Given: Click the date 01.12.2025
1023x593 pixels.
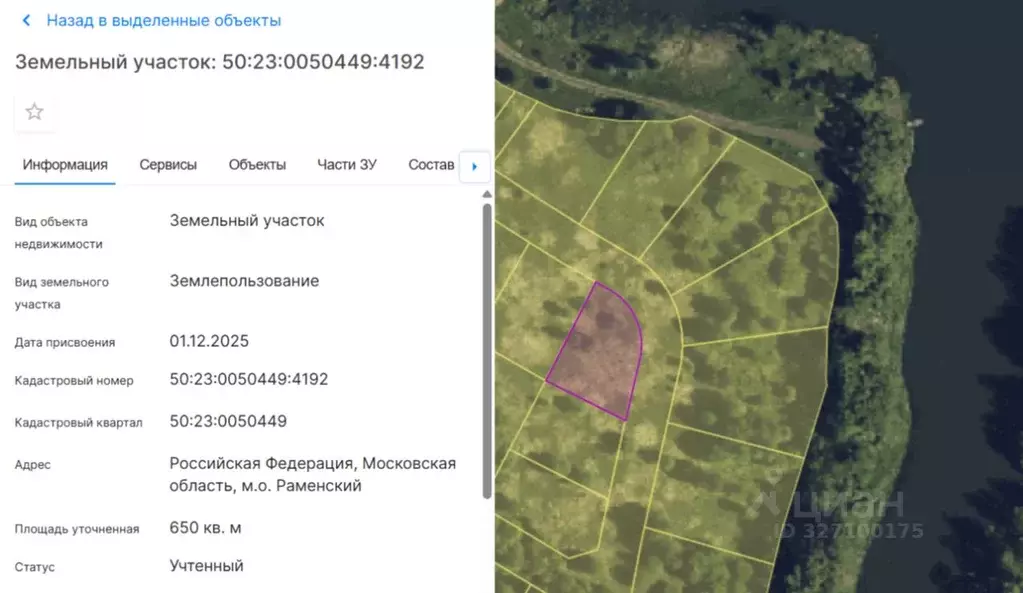Looking at the screenshot, I should (x=209, y=340).
